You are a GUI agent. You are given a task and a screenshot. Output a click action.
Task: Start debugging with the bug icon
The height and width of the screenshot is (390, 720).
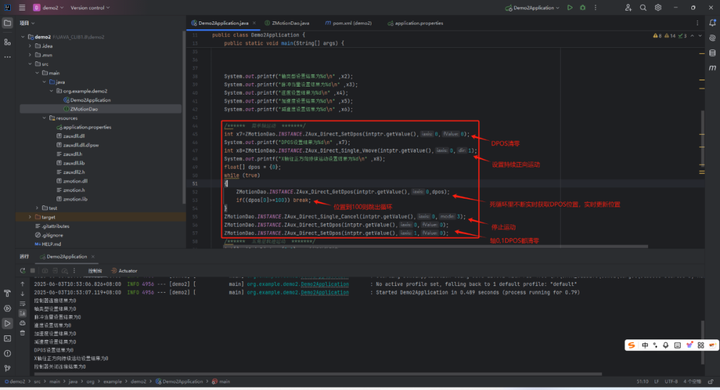[583, 8]
